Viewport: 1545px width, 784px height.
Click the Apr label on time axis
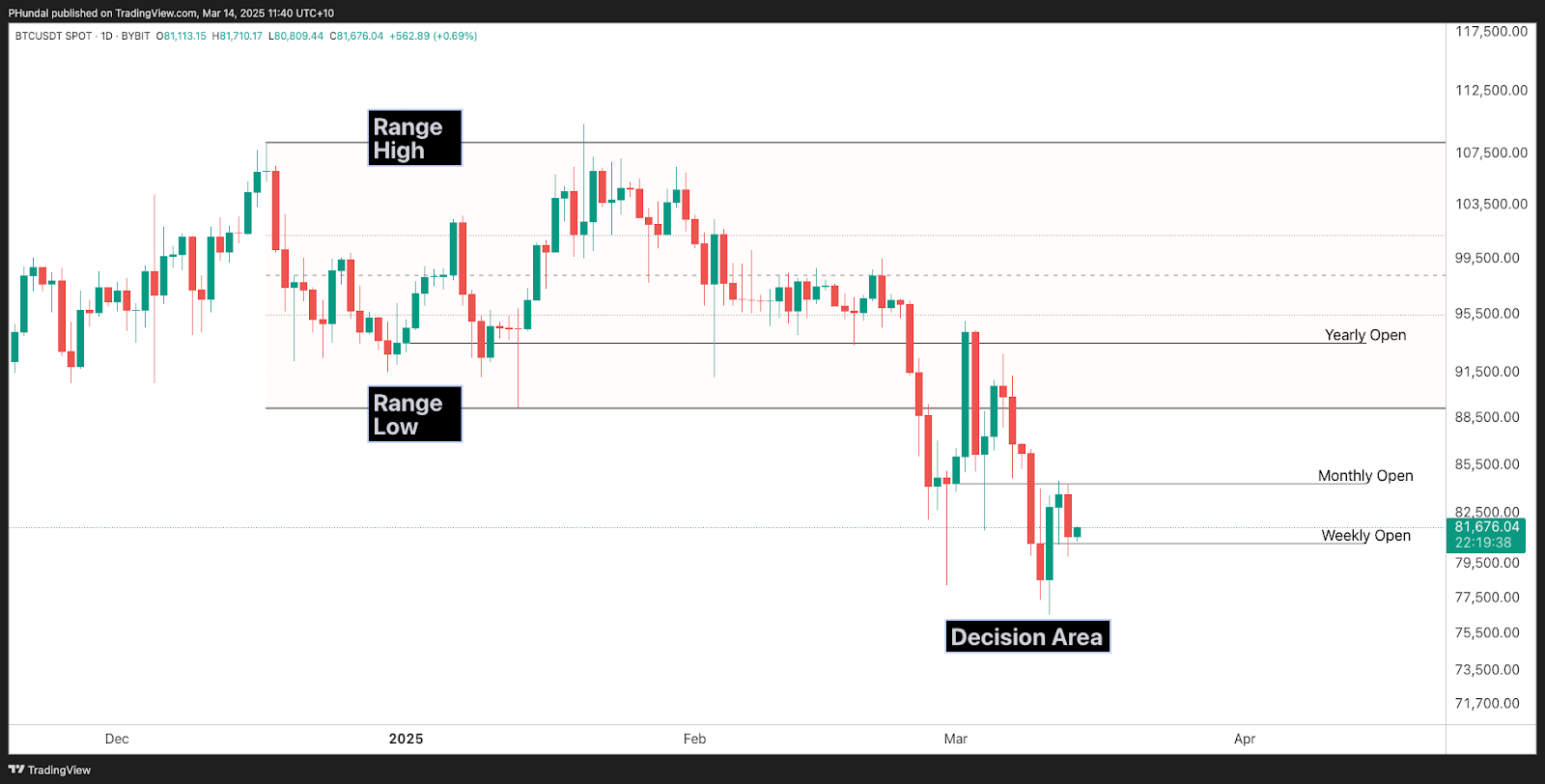point(1244,739)
